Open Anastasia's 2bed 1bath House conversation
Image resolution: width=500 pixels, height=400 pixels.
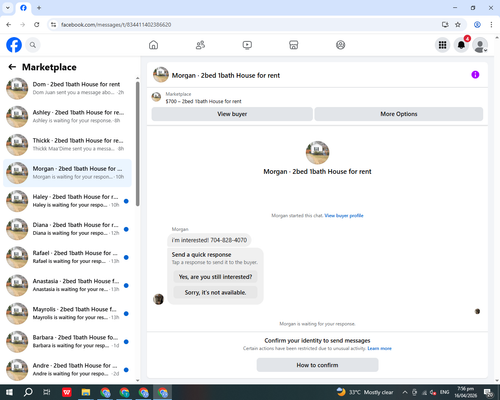coord(67,285)
